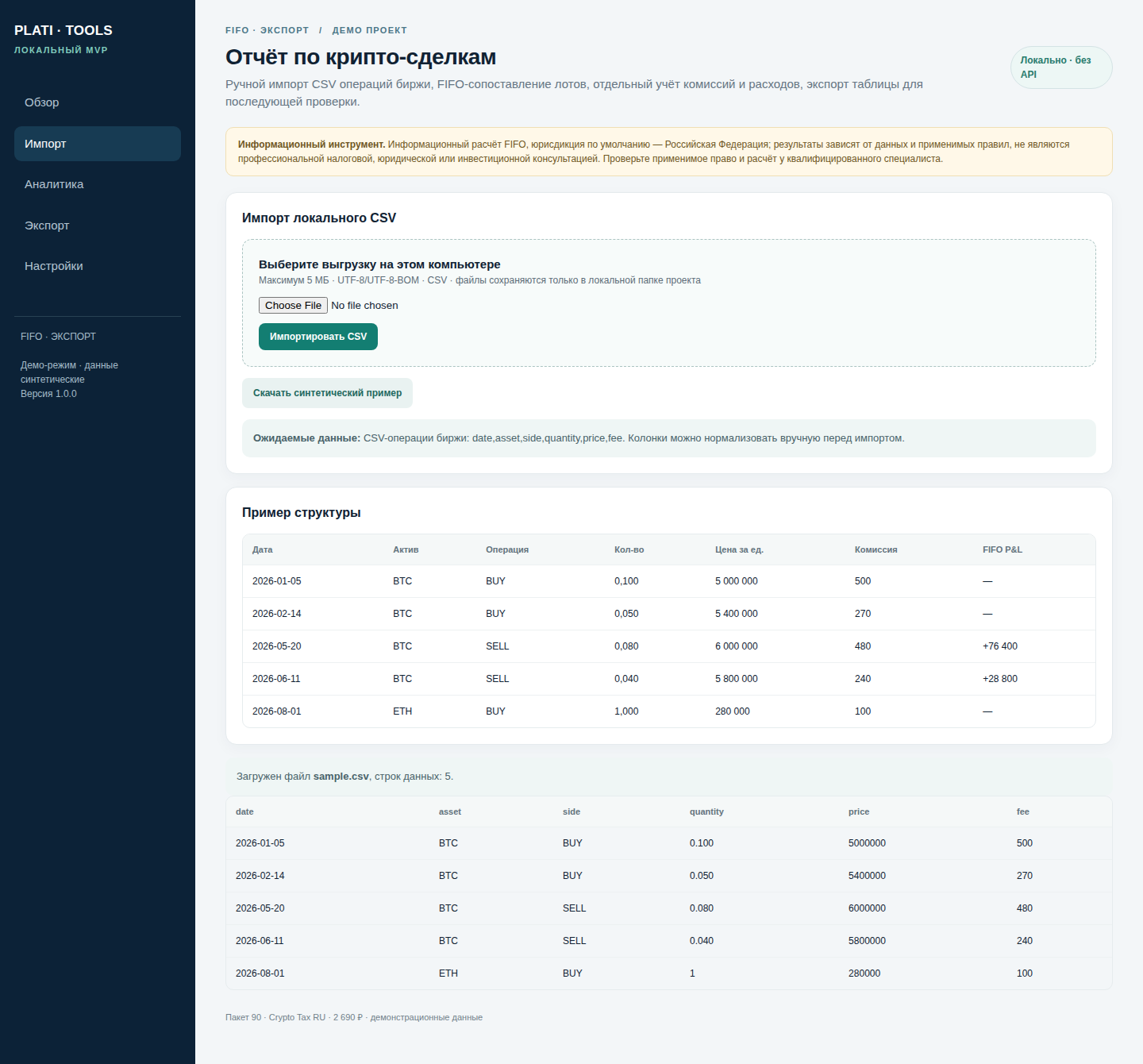This screenshot has width=1143, height=1064.
Task: Open the Экспорт sidebar section
Action: 98,226
